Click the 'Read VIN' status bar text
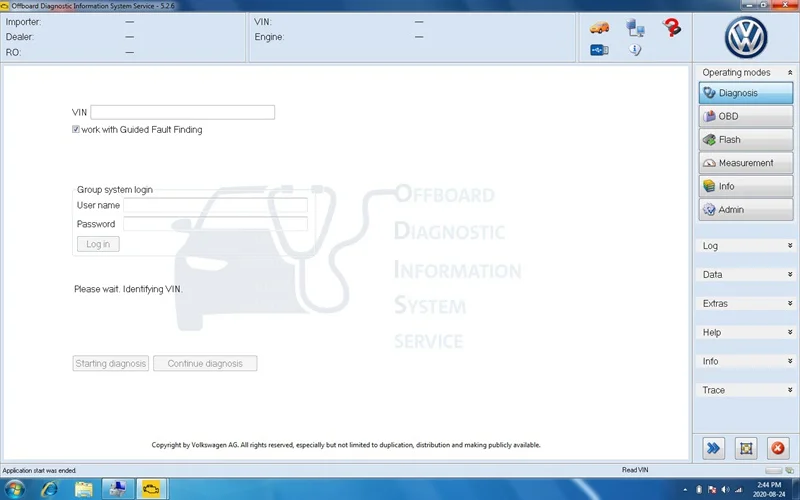The height and width of the screenshot is (500, 800). pos(635,470)
